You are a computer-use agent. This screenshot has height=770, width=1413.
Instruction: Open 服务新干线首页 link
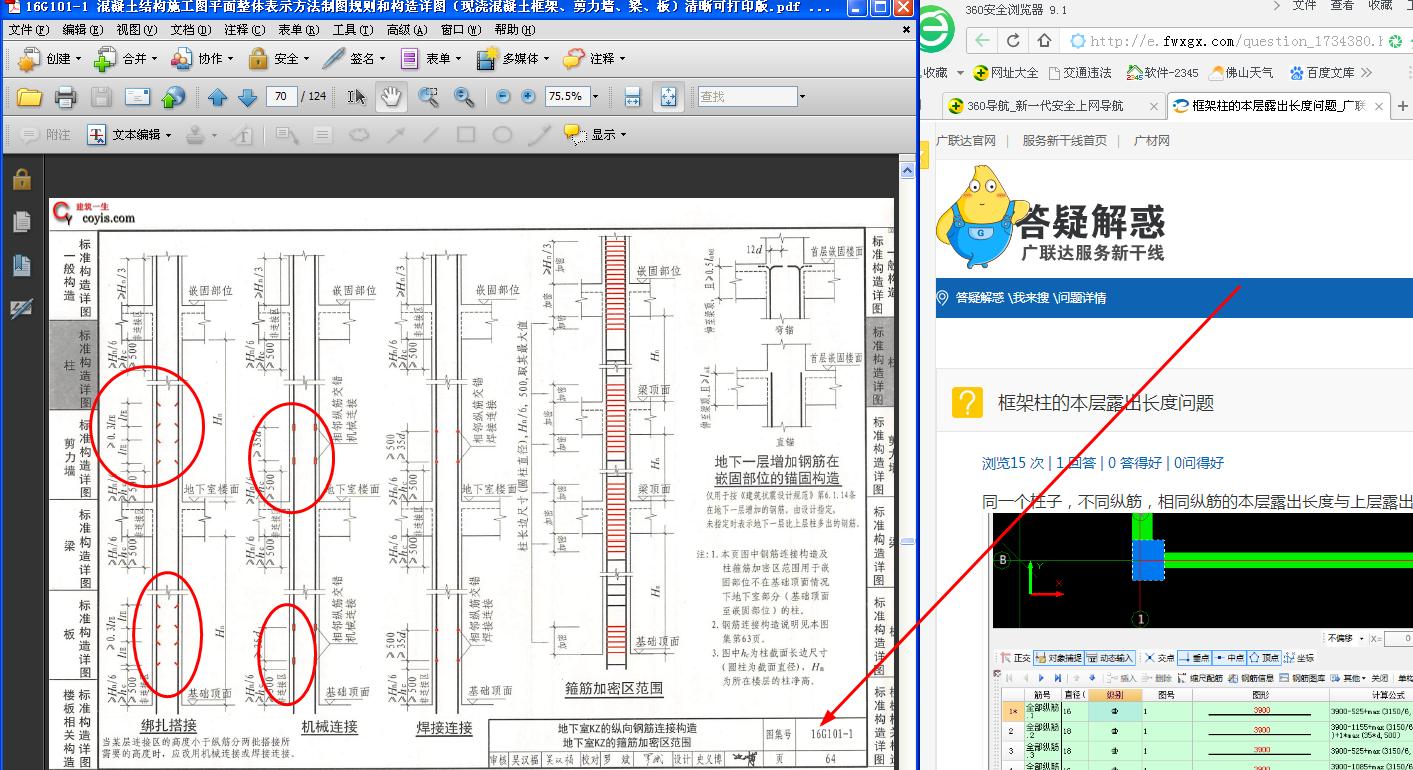click(x=1064, y=141)
